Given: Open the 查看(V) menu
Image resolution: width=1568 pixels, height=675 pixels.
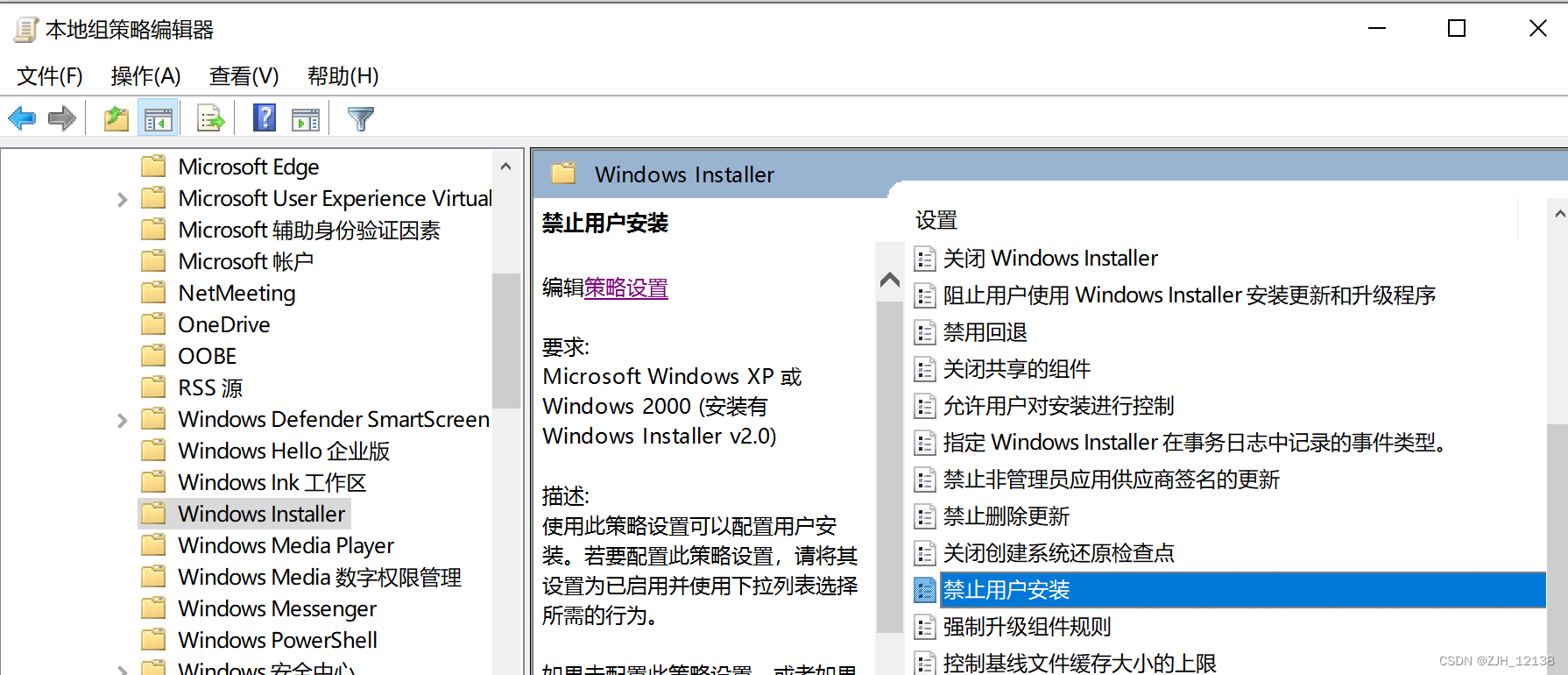Looking at the screenshot, I should point(244,76).
